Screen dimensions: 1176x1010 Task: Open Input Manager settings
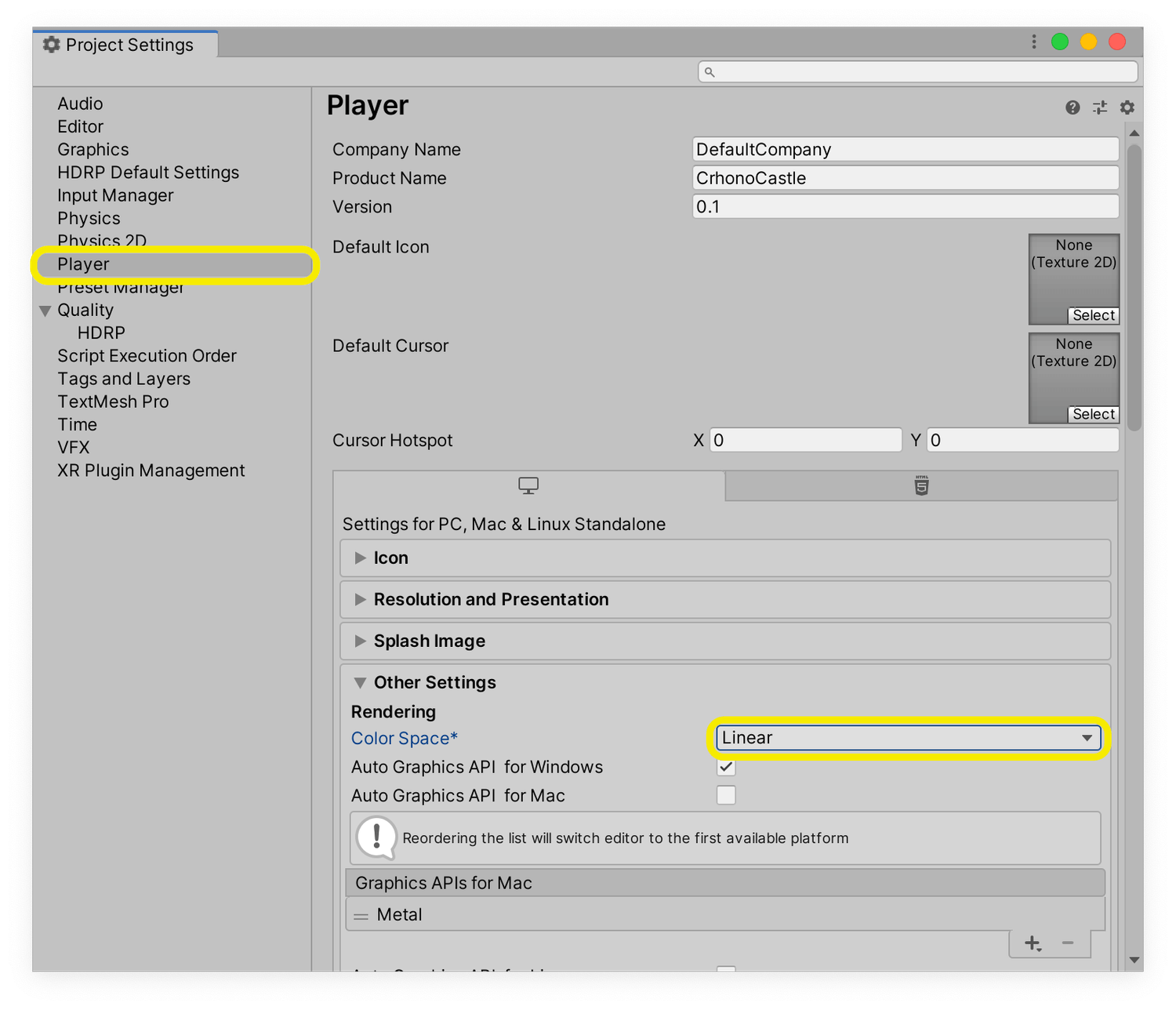[115, 195]
